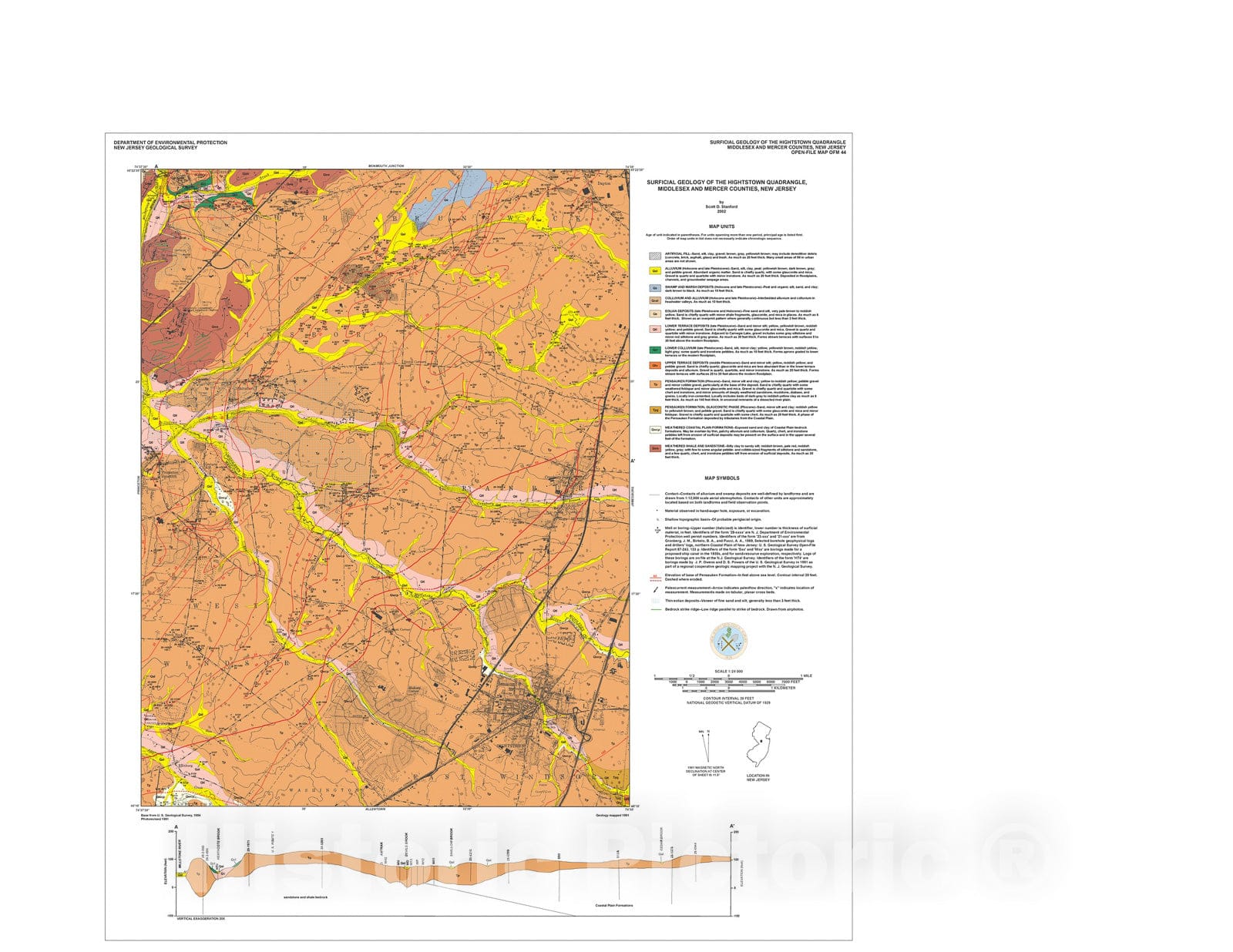Screen dimensions: 1233x952
Task: Click the gray contact line symbol in legend
Action: (655, 494)
